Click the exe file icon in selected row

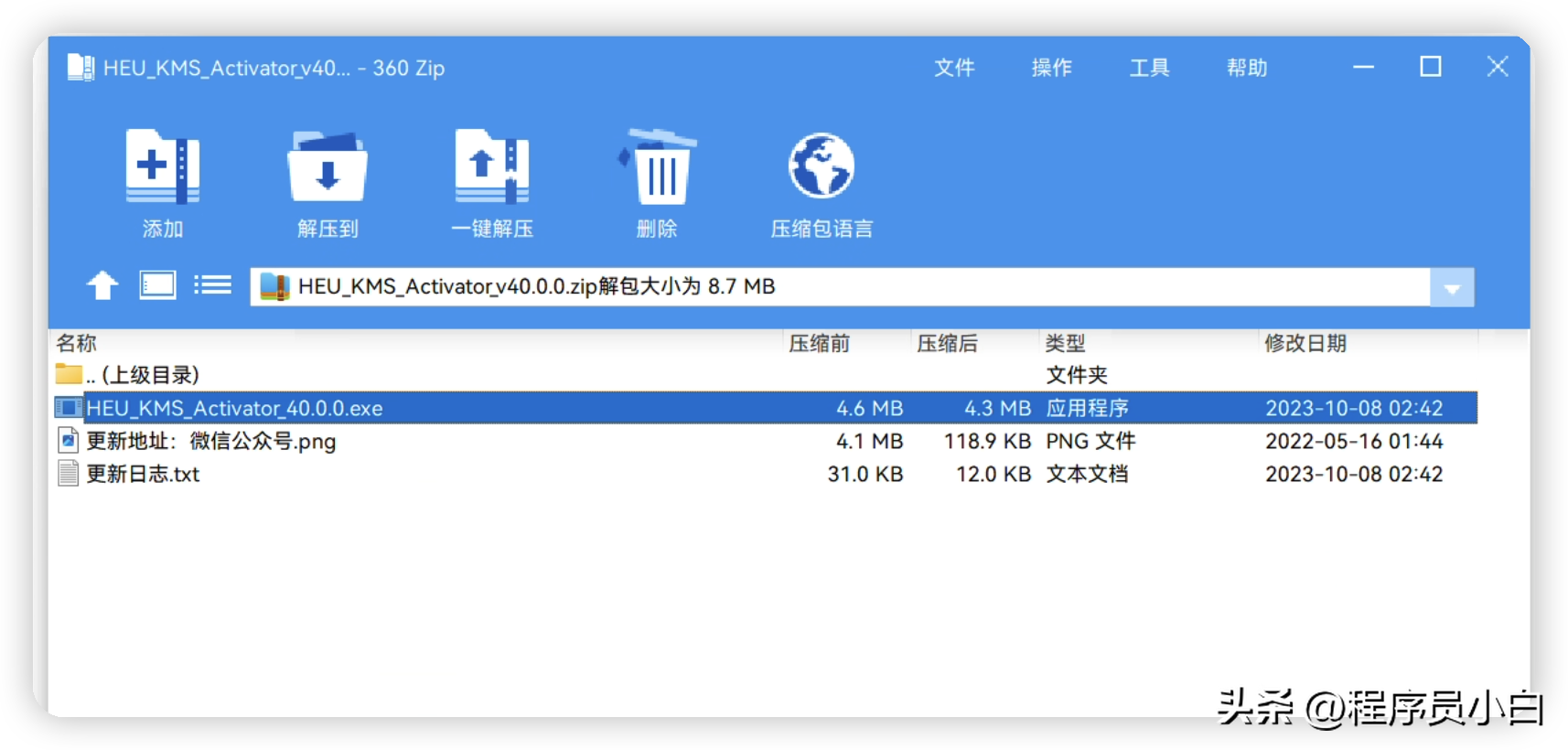(x=68, y=407)
